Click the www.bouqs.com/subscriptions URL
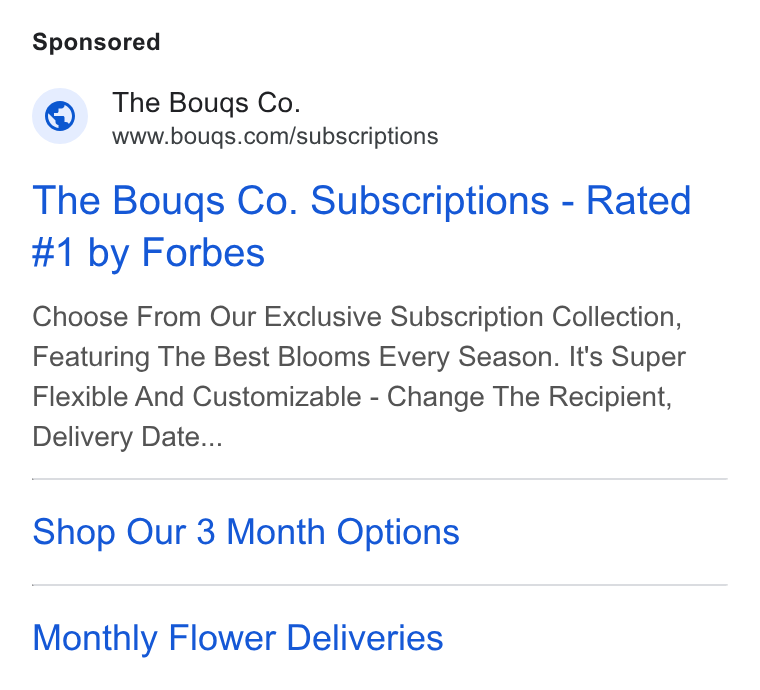Screen dimensions: 760x690 (275, 136)
